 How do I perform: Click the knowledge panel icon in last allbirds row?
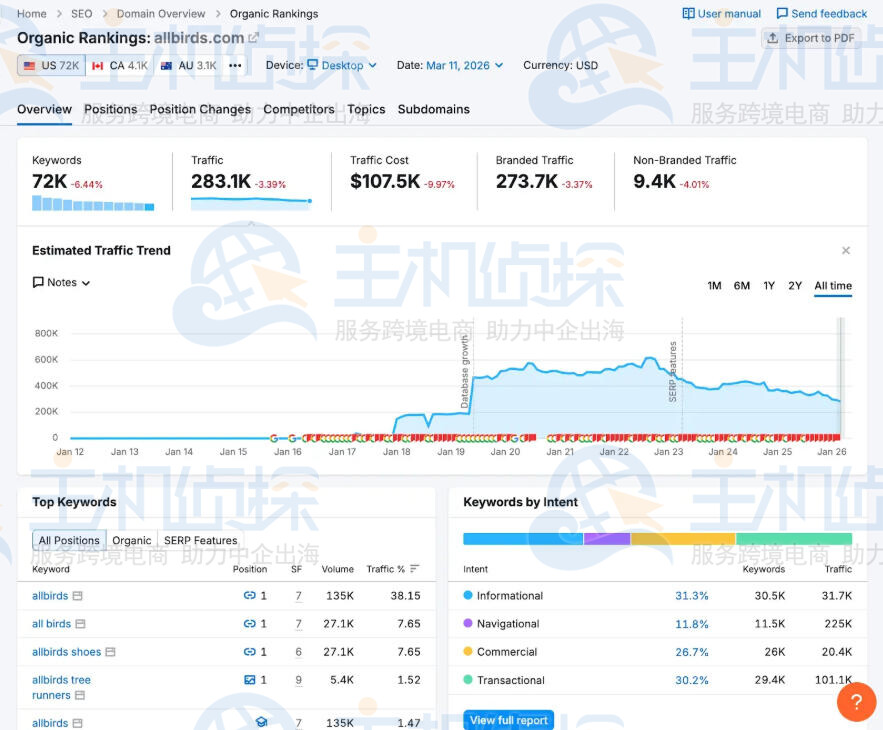261,722
